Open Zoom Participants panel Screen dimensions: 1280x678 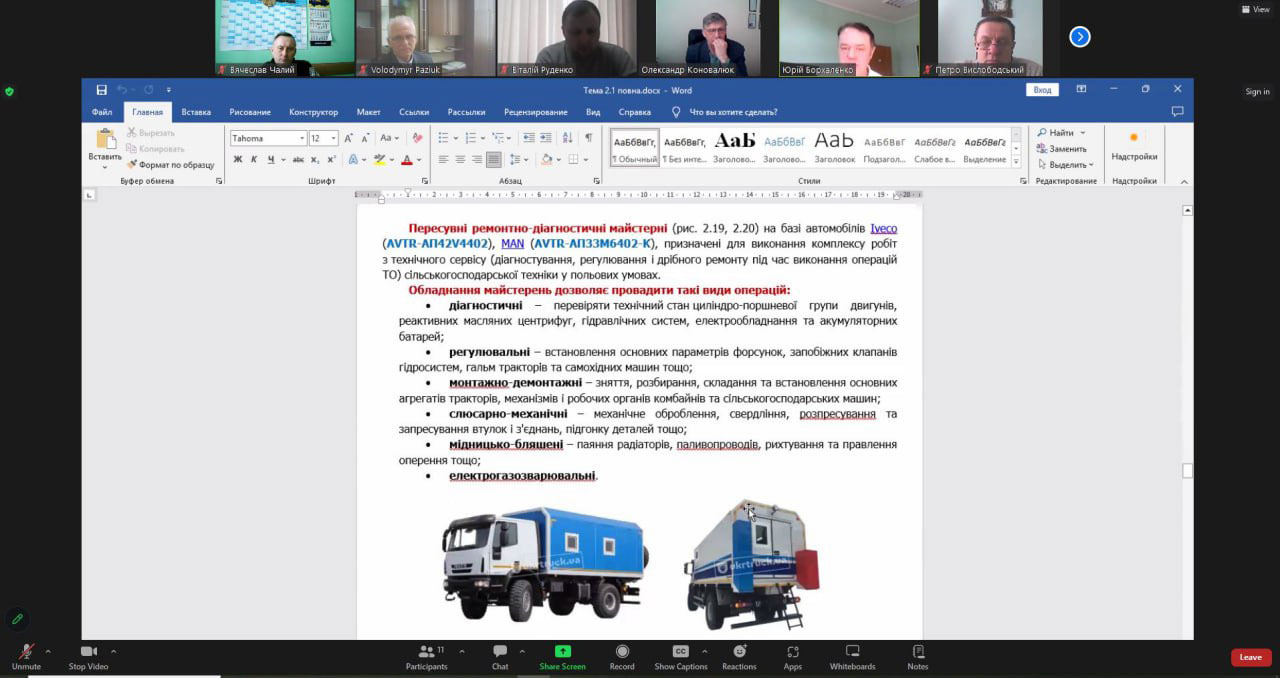click(x=427, y=657)
